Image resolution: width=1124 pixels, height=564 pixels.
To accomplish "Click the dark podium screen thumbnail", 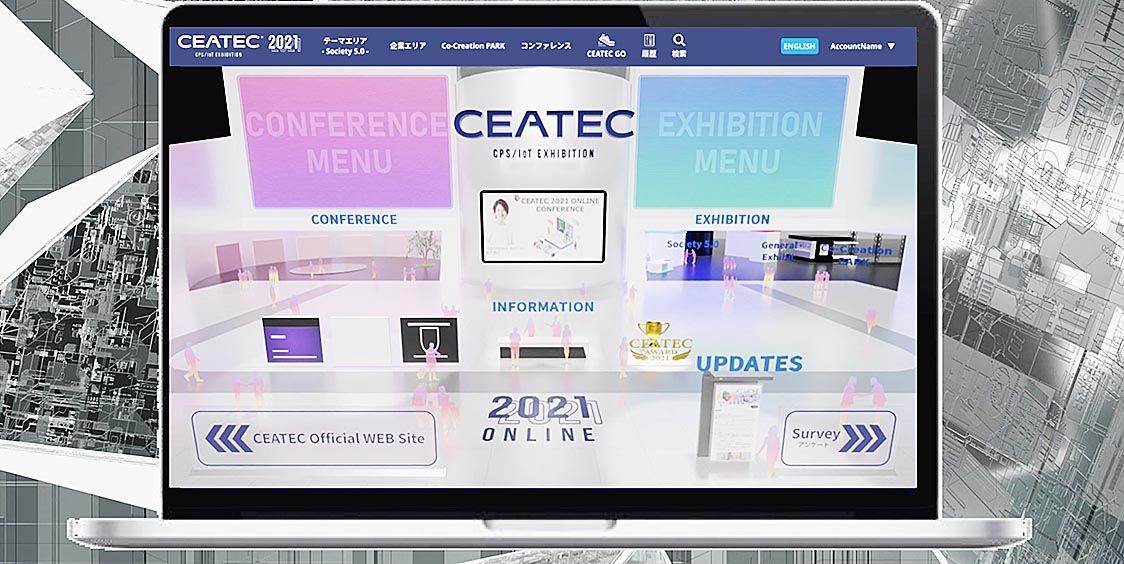I will (x=429, y=340).
